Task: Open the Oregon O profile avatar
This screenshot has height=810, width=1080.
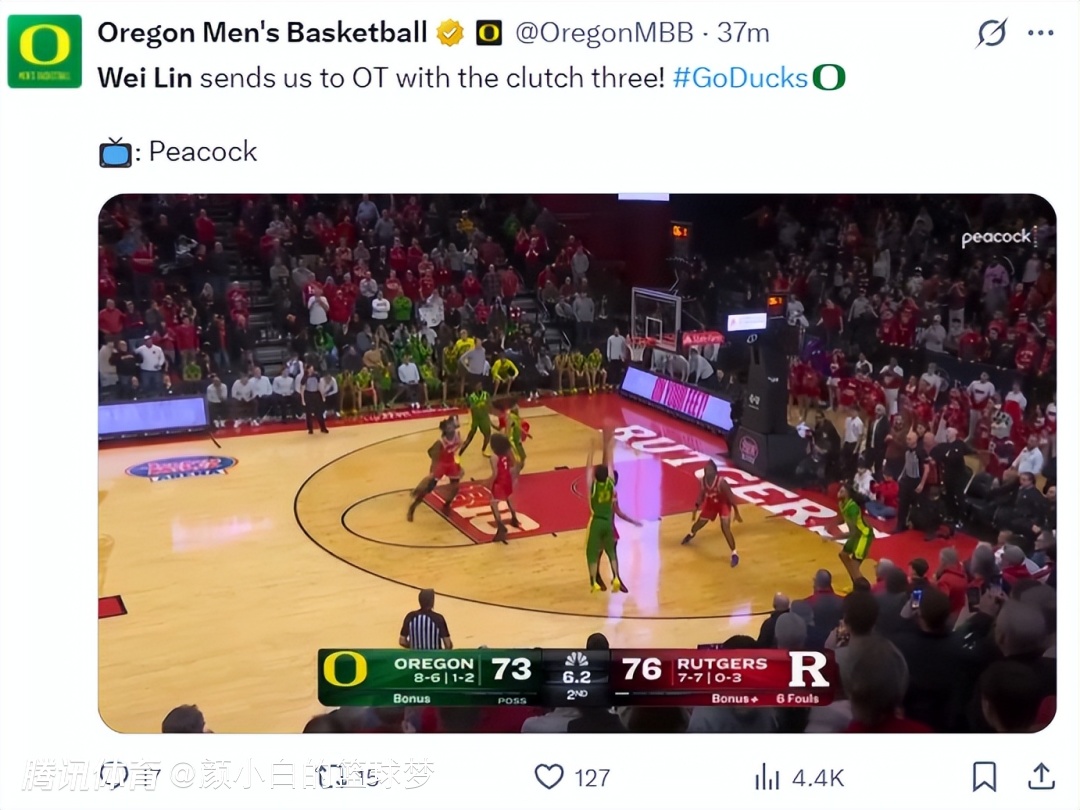Action: [x=45, y=51]
